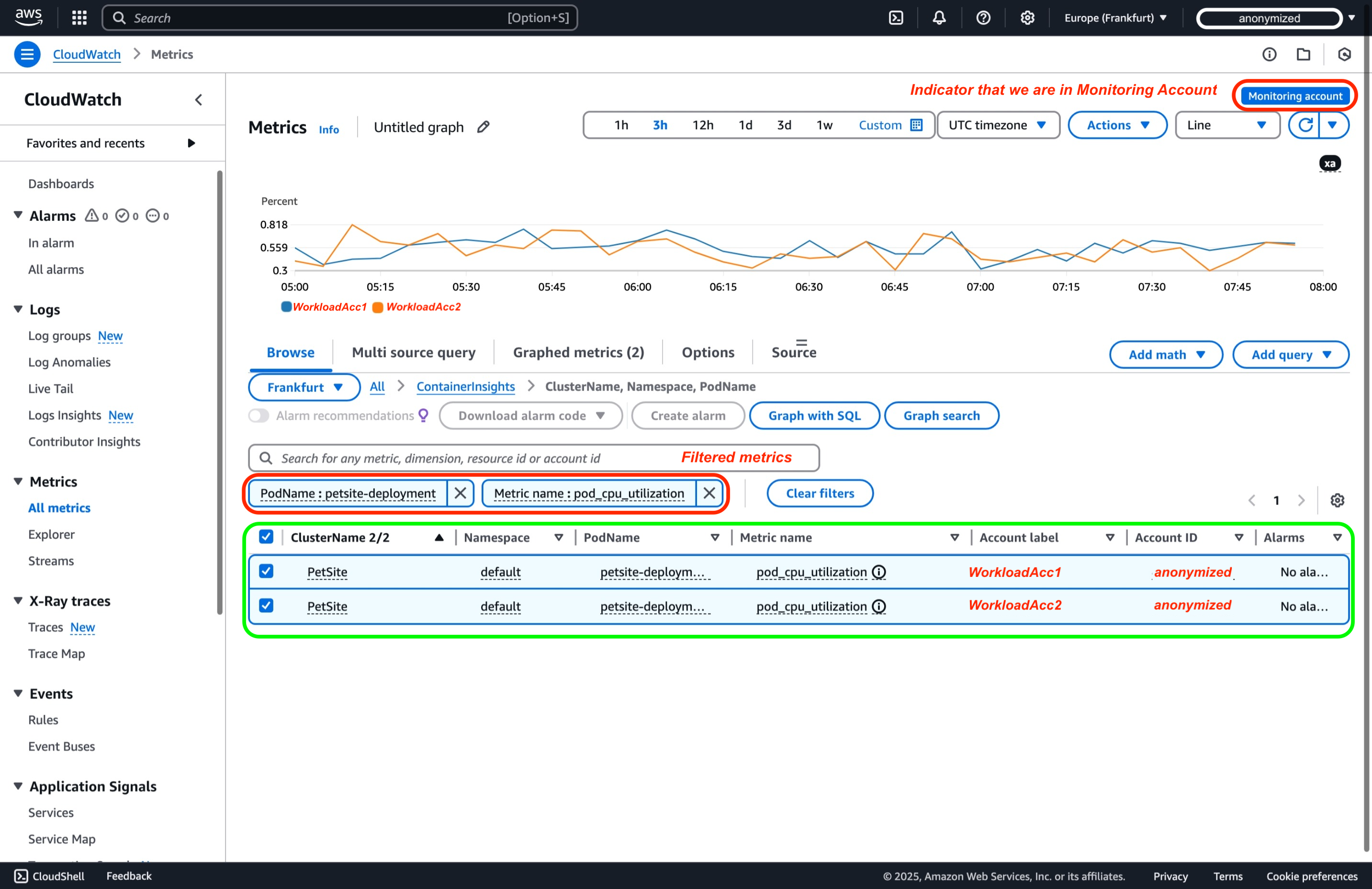Open Log groups in sidebar
This screenshot has height=889, width=1372.
pos(59,336)
